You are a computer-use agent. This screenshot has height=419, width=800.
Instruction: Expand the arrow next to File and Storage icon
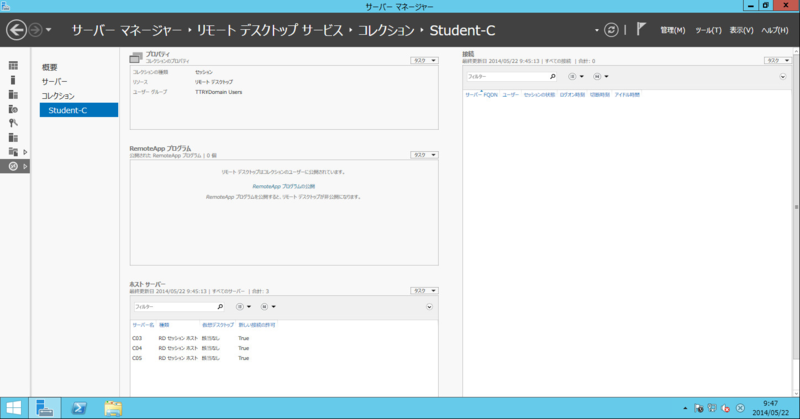pyautogui.click(x=25, y=152)
